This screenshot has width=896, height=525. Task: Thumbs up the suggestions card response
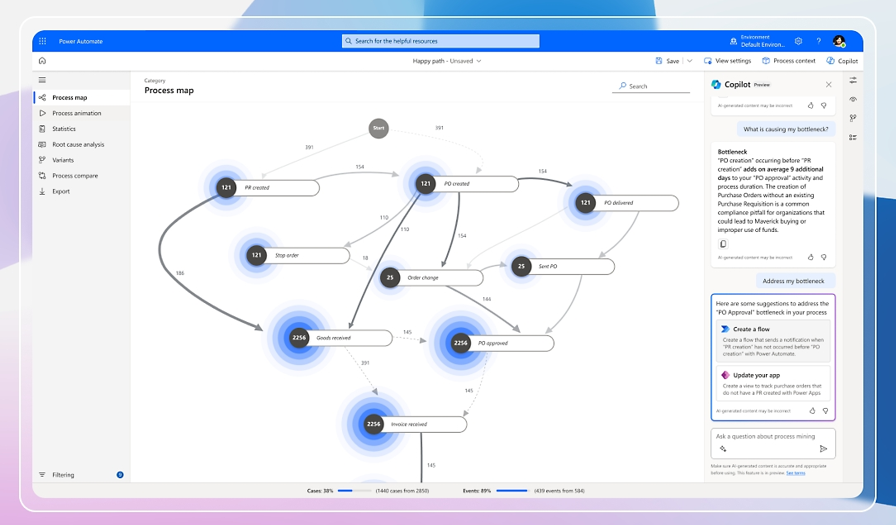812,411
